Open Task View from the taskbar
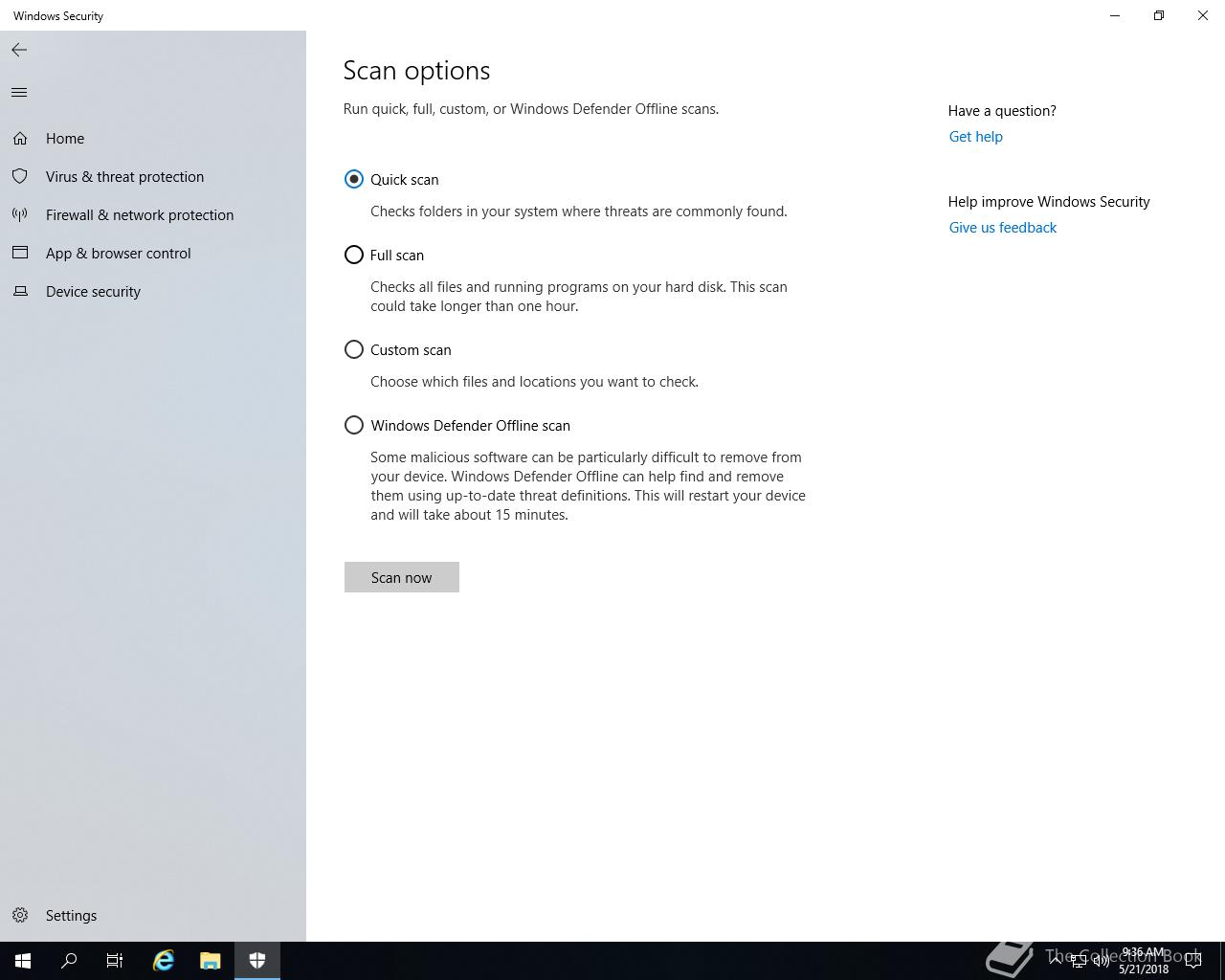1225x980 pixels. tap(115, 961)
